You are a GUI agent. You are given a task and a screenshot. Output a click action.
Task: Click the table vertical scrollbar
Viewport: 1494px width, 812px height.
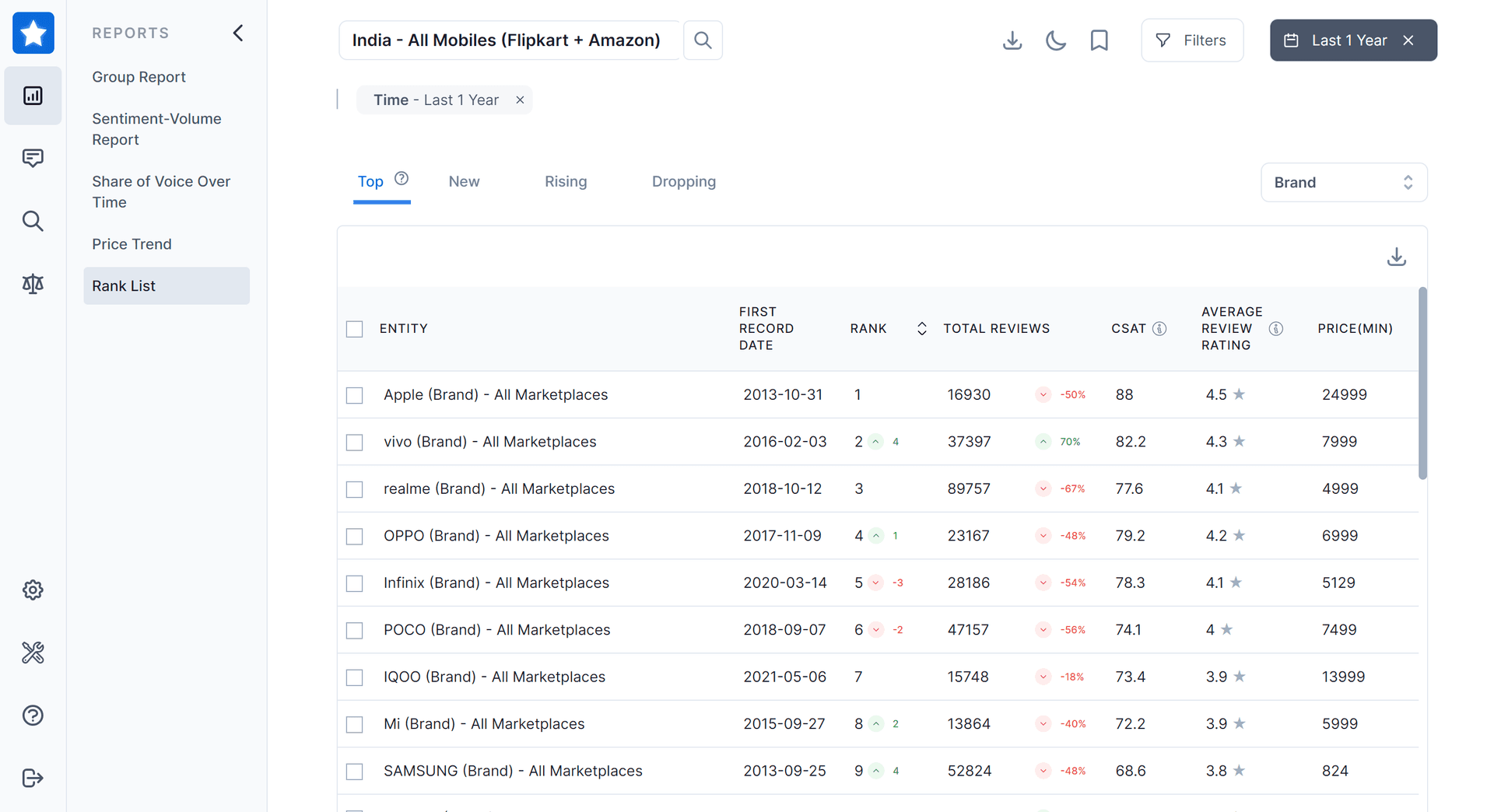1422,383
